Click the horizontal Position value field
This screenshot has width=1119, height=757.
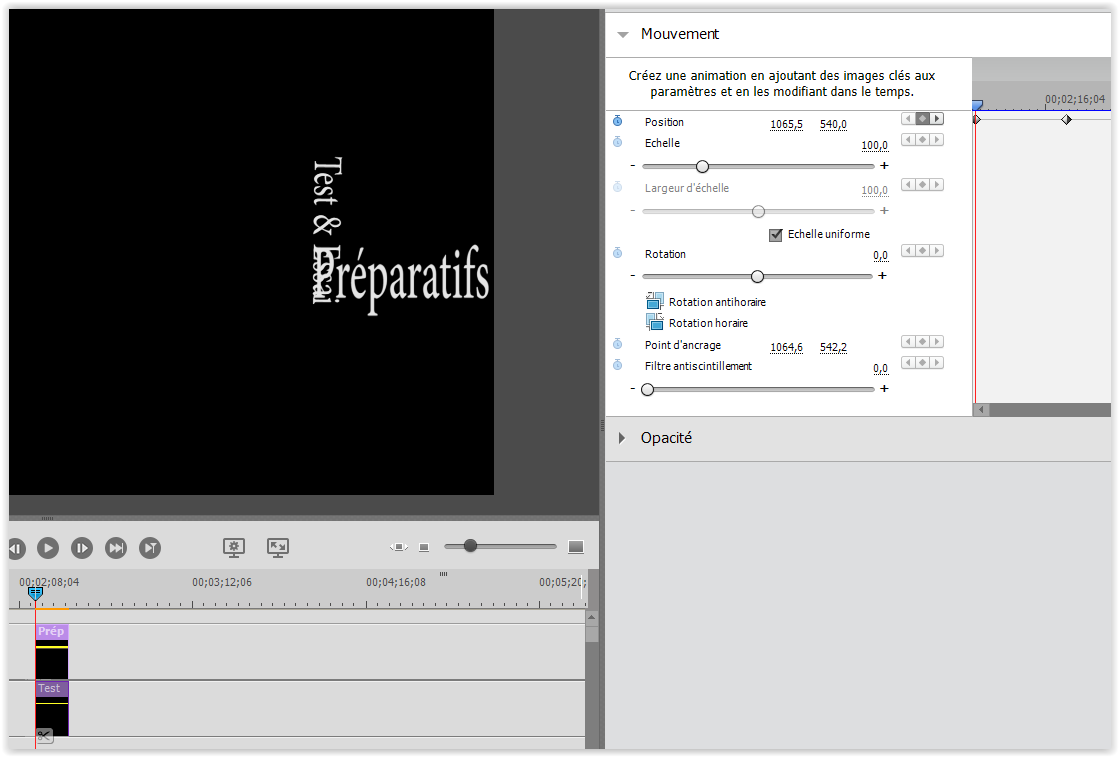pos(786,124)
